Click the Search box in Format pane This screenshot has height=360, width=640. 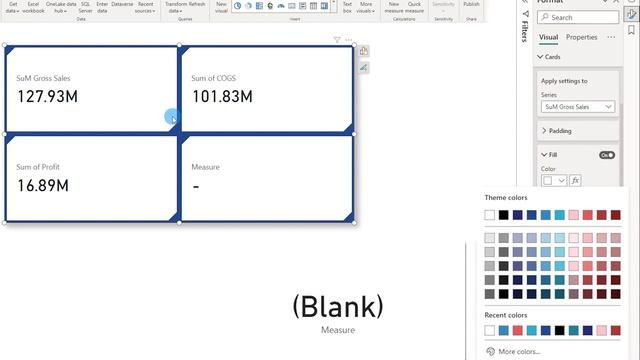[x=578, y=18]
